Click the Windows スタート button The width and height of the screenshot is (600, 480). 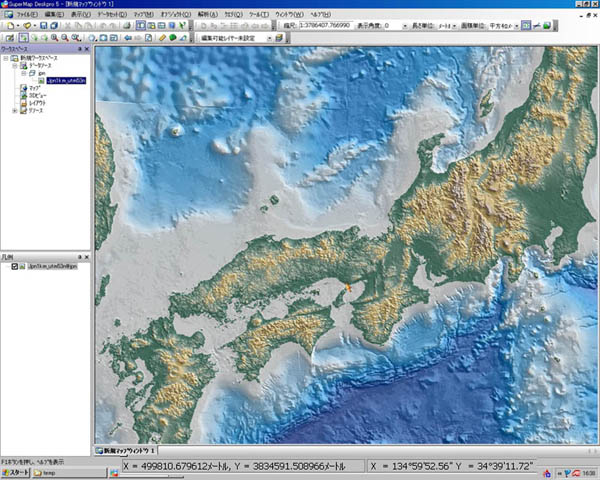[x=17, y=471]
